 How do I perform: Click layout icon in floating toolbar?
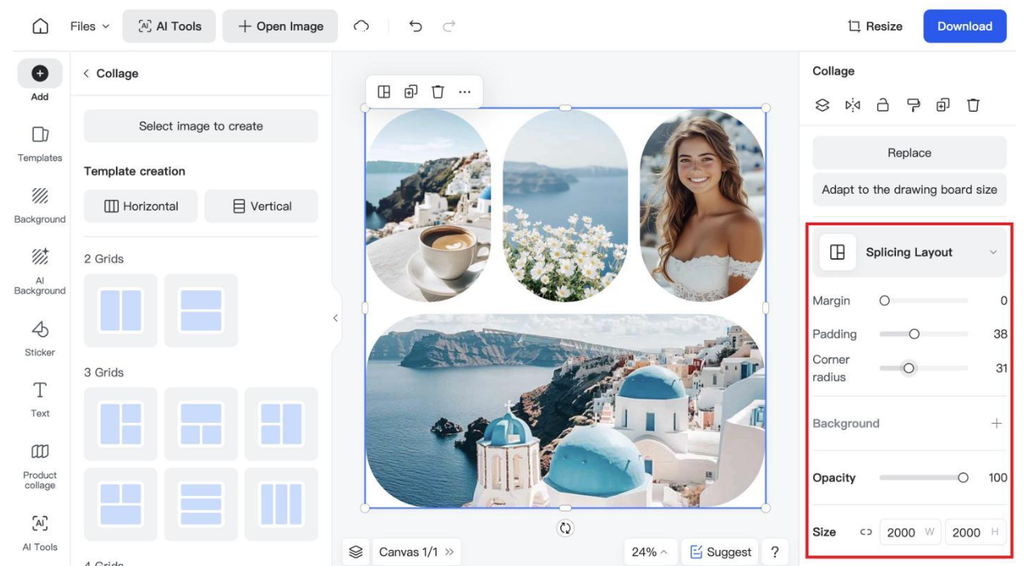coord(384,91)
